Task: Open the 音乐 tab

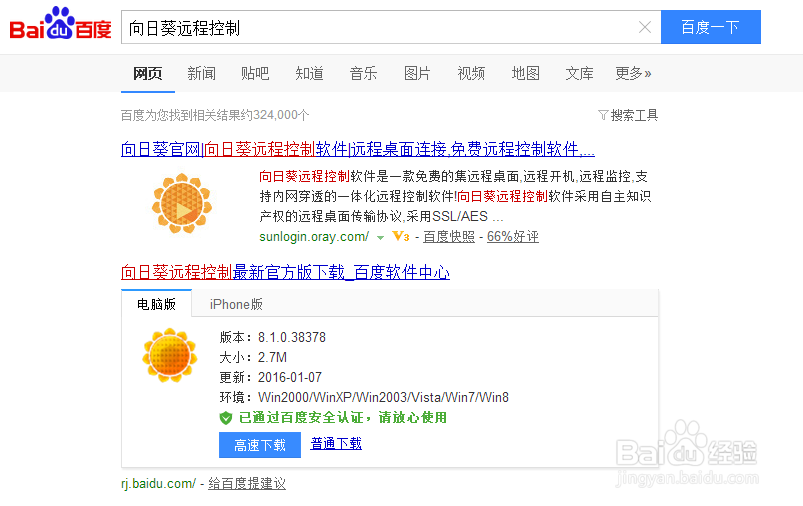Action: pos(363,74)
